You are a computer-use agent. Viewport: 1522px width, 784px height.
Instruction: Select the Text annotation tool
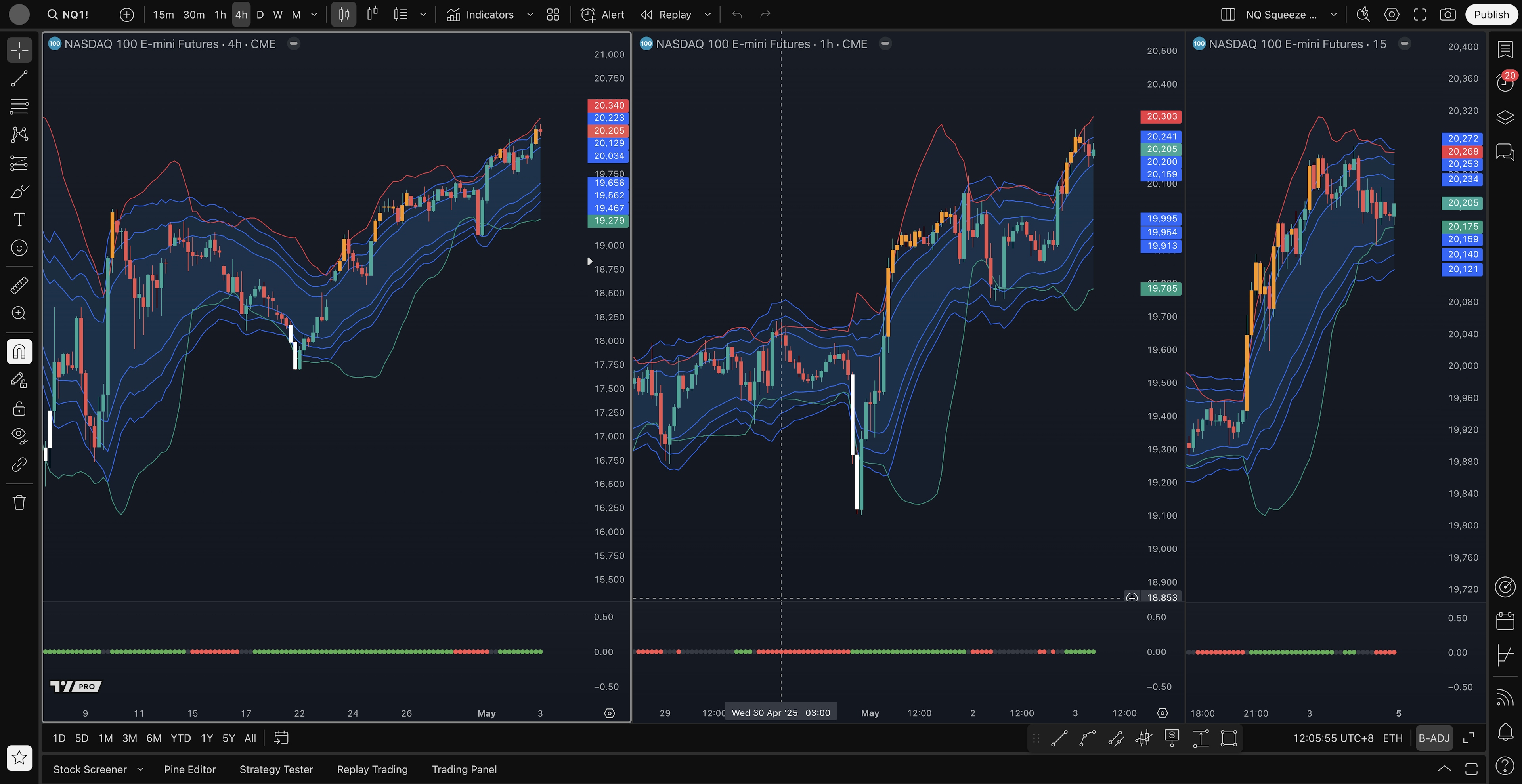(x=19, y=219)
